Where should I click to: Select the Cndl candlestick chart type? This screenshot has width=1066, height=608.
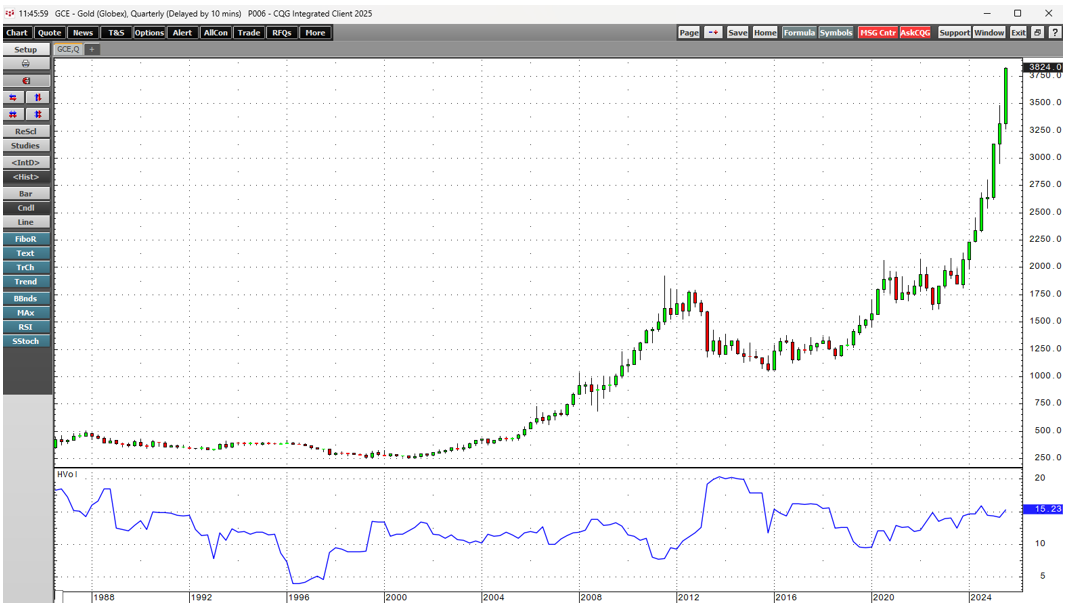tap(26, 208)
